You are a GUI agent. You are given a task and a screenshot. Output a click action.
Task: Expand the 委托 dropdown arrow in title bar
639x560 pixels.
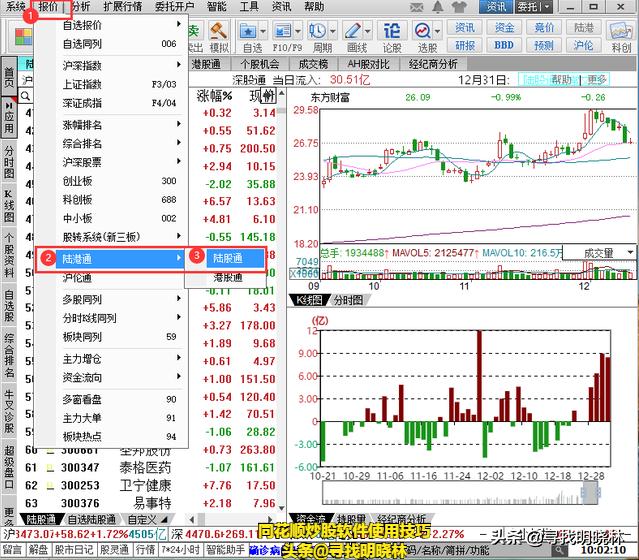[x=547, y=7]
